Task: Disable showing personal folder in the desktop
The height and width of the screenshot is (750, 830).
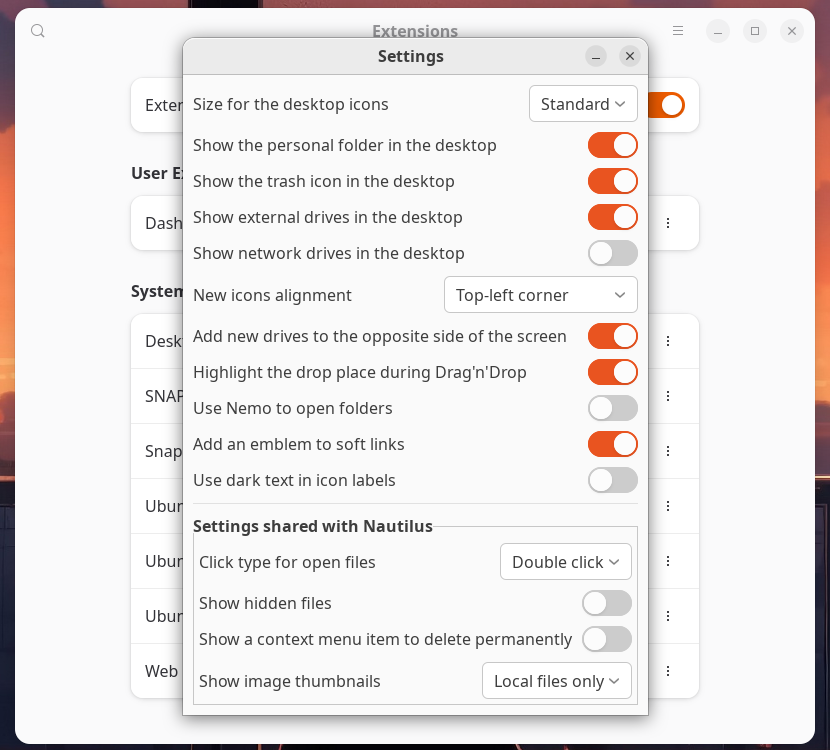Action: tap(612, 145)
